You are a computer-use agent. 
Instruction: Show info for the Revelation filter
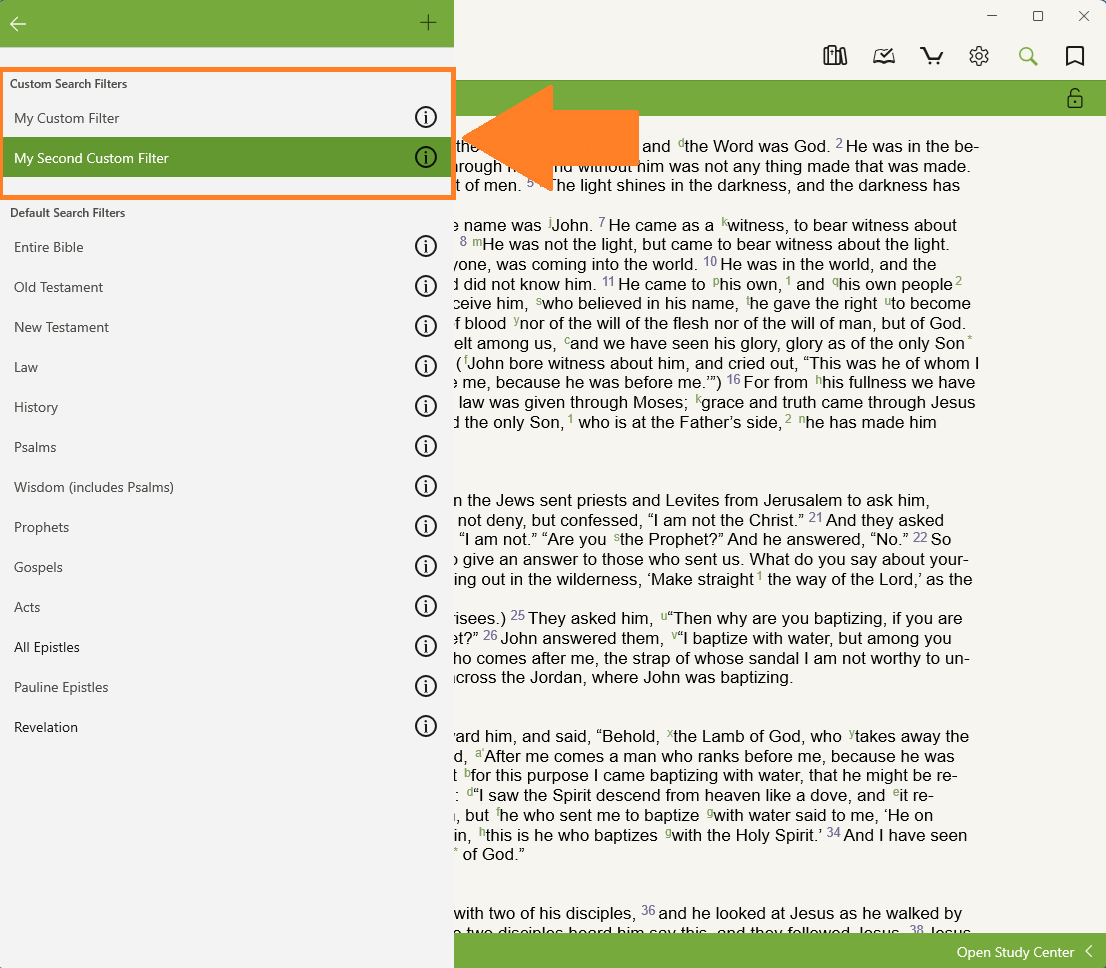pos(426,727)
